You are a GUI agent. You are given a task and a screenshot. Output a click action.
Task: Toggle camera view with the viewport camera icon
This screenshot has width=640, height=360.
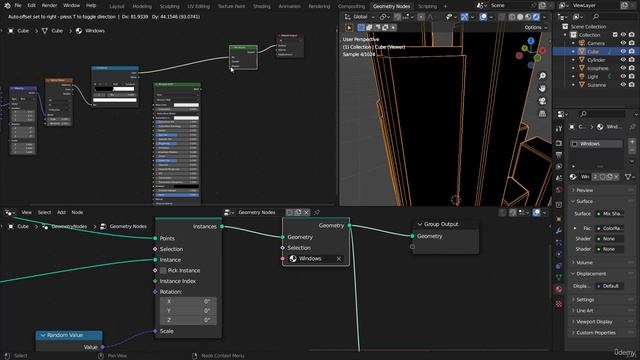(542, 101)
